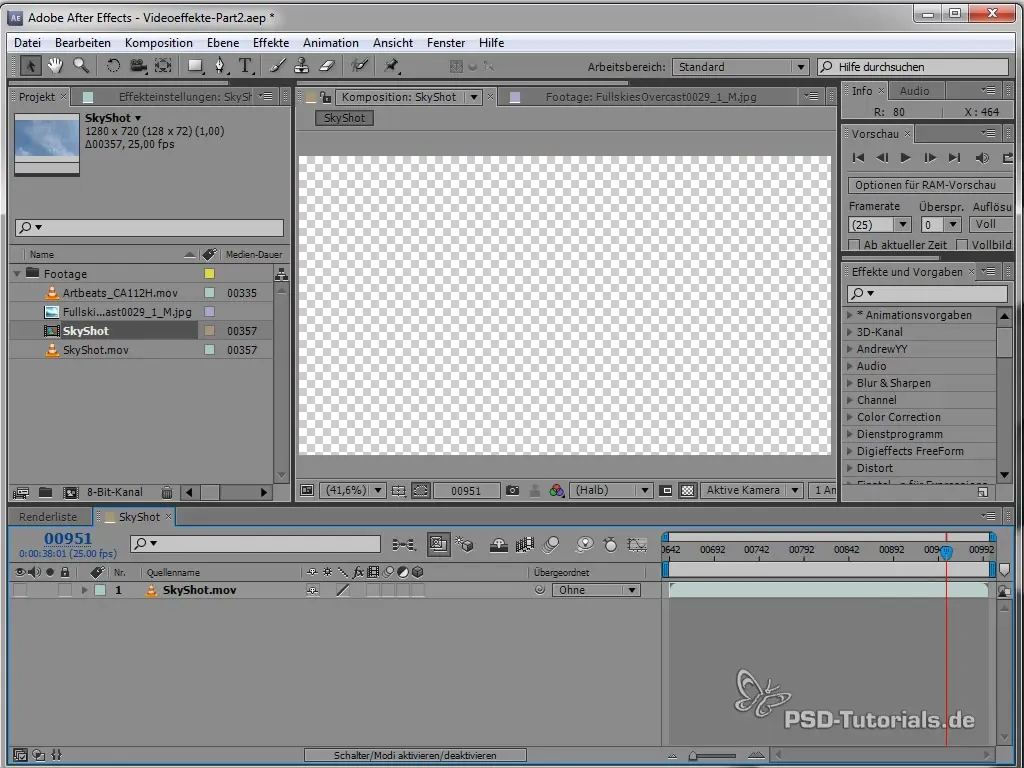The image size is (1024, 768).
Task: Toggle lock on SkyShot.mov layer
Action: [65, 590]
